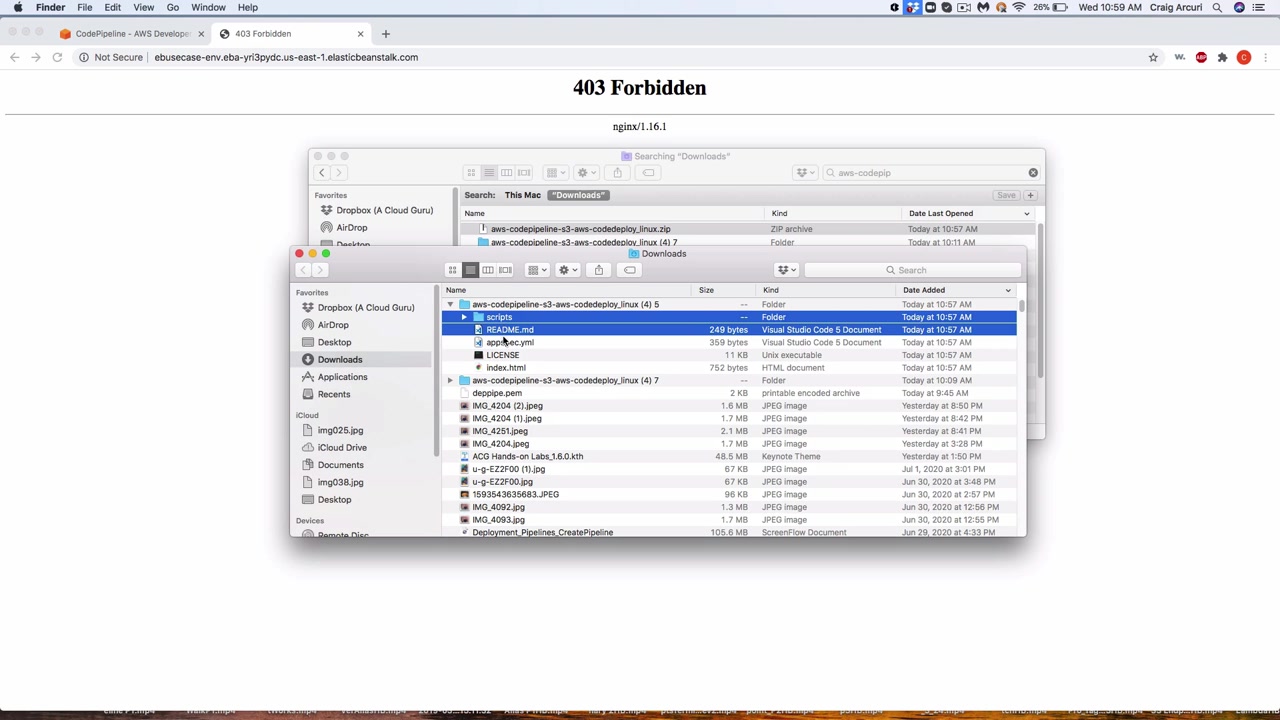This screenshot has height=720, width=1280.
Task: Open the Dropbox toolbar dropdown in Downloads window
Action: 787,270
